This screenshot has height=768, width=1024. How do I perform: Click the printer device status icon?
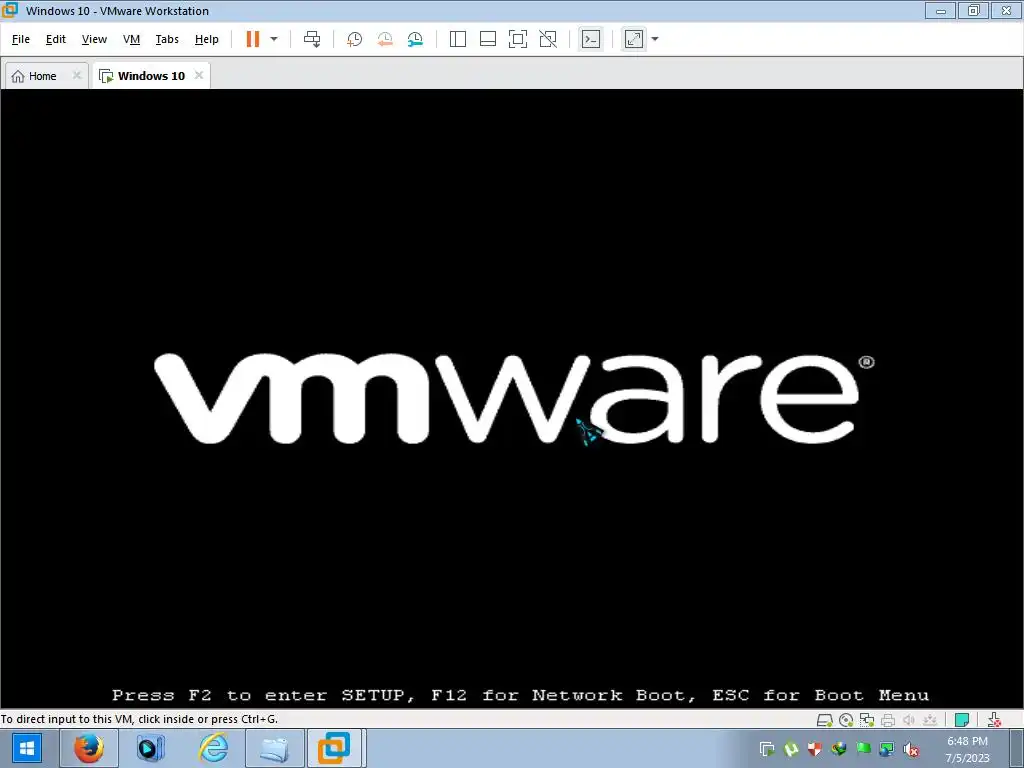click(888, 720)
